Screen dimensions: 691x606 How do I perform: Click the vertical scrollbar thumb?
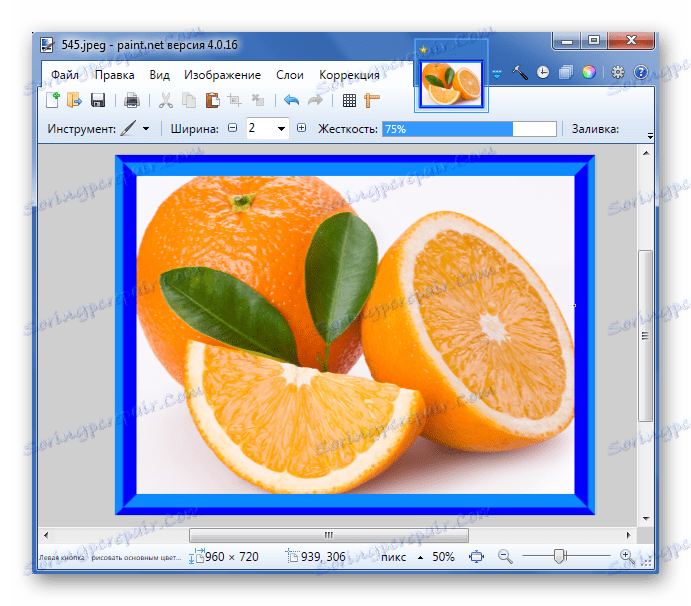[646, 336]
